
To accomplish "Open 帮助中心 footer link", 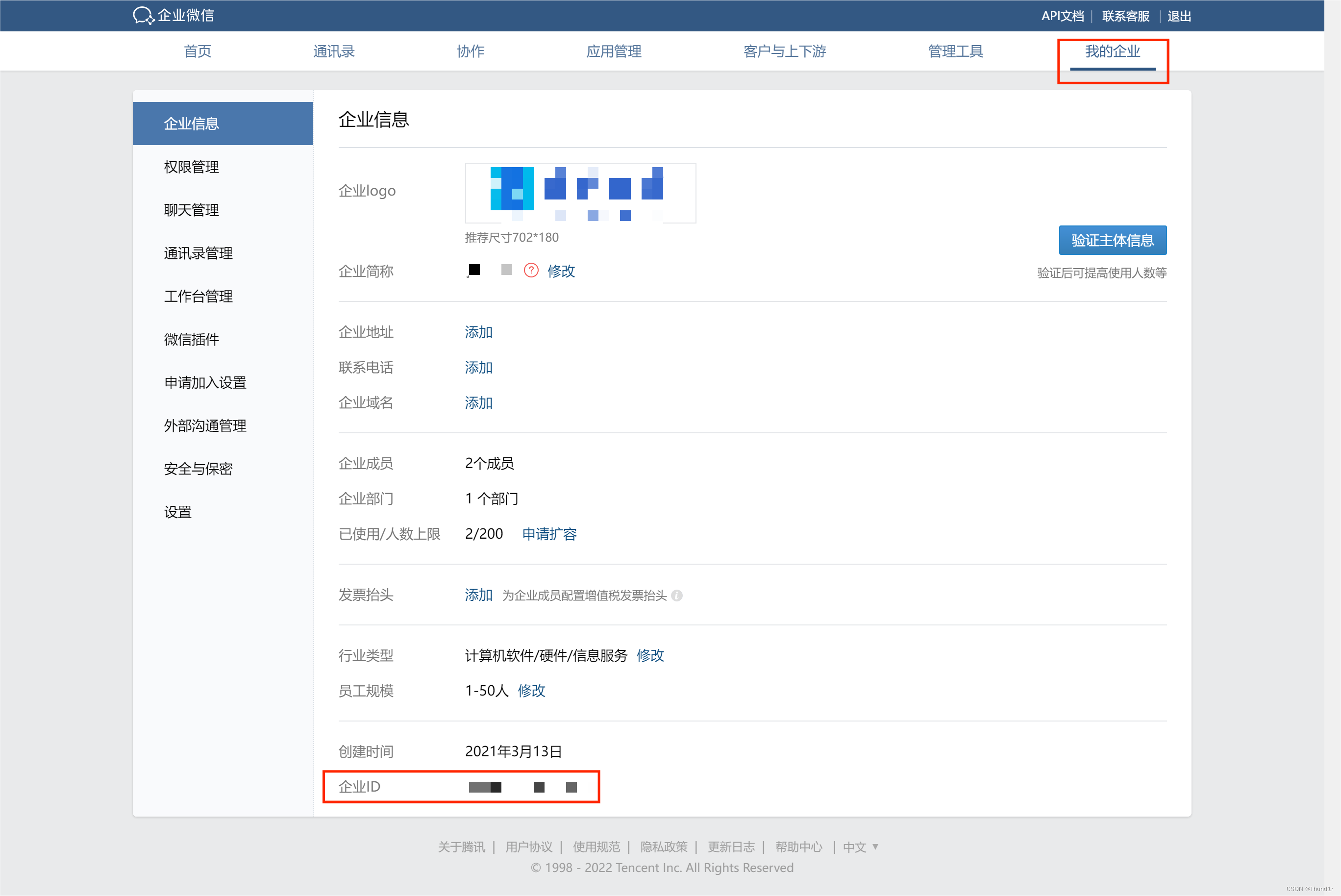I will click(x=799, y=847).
